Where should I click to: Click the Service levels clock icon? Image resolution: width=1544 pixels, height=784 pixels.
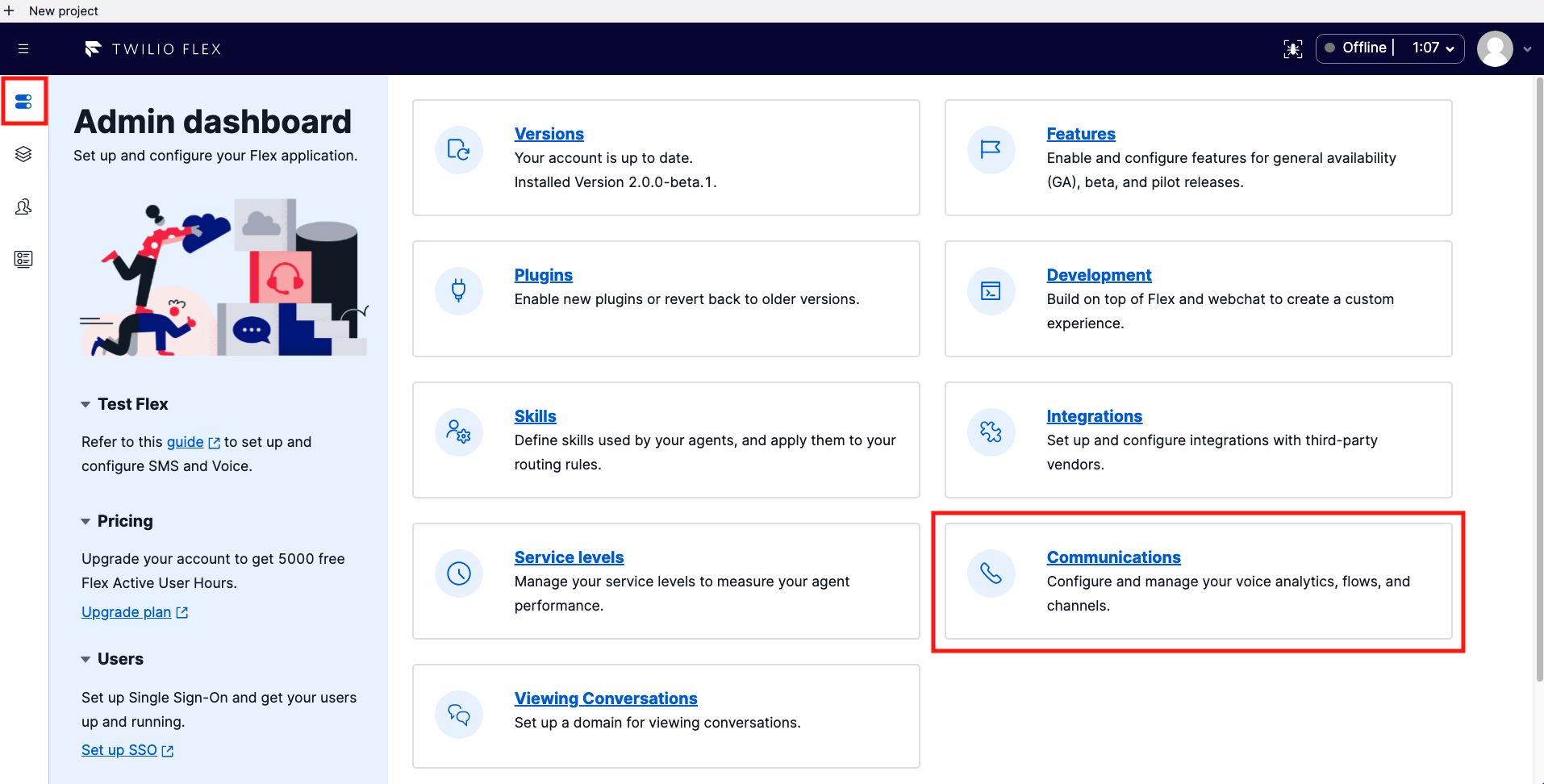pos(459,573)
